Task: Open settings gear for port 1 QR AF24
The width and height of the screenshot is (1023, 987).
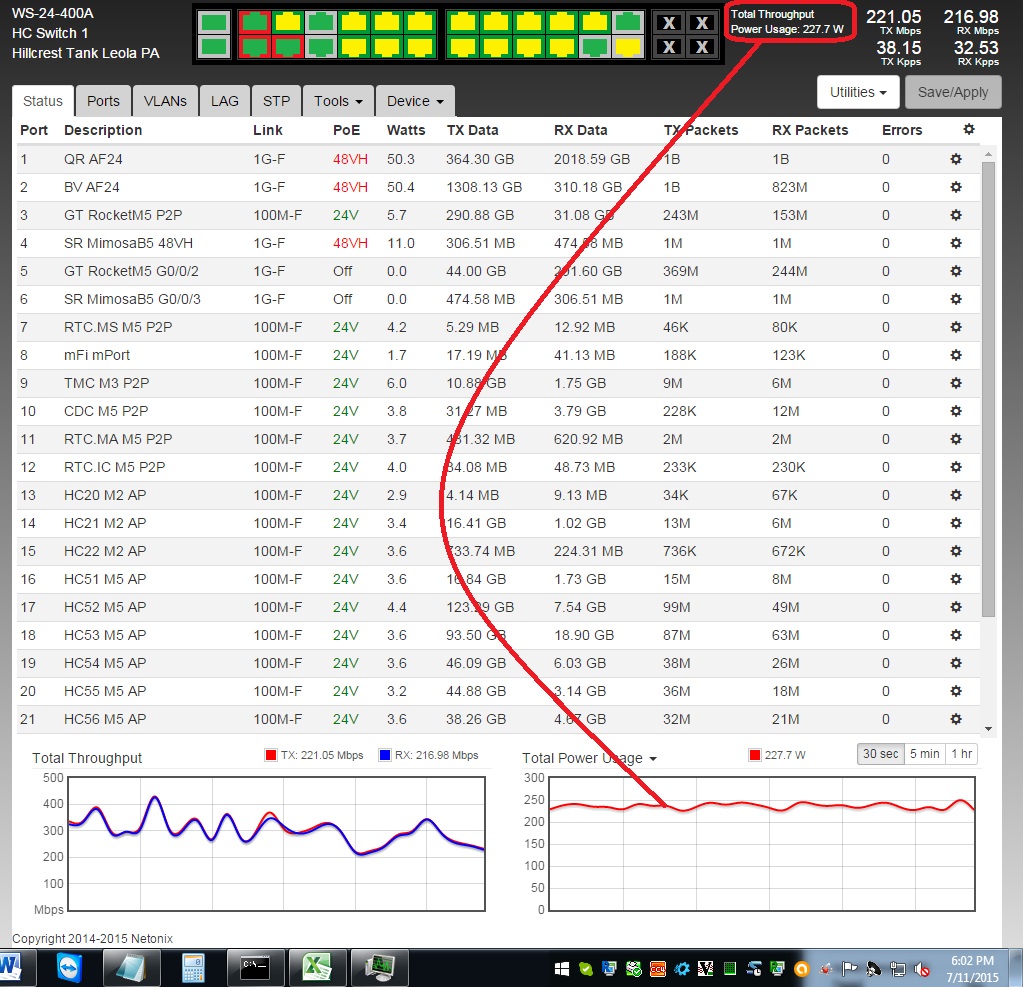Action: tap(956, 159)
